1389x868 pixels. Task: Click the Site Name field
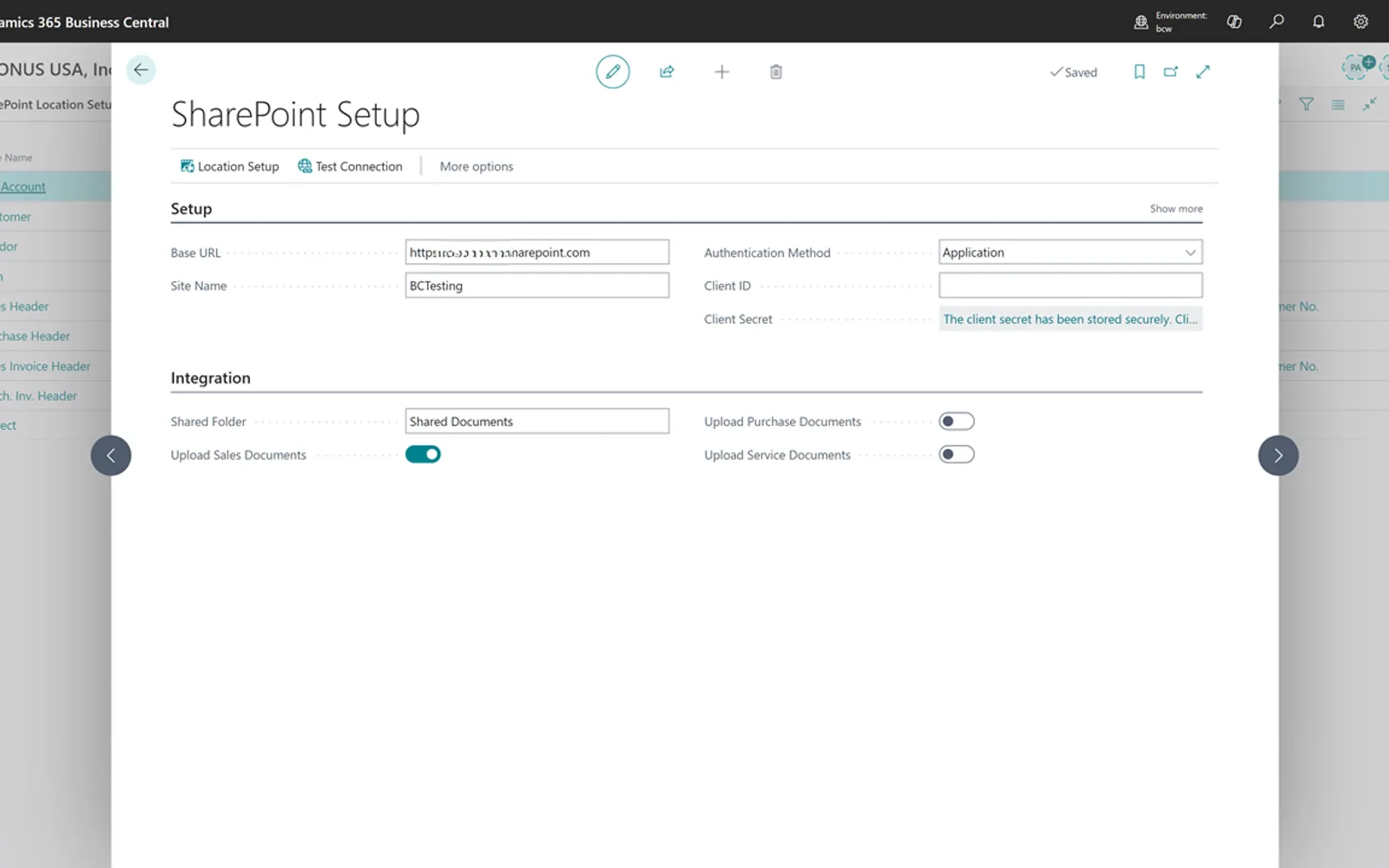pyautogui.click(x=537, y=286)
